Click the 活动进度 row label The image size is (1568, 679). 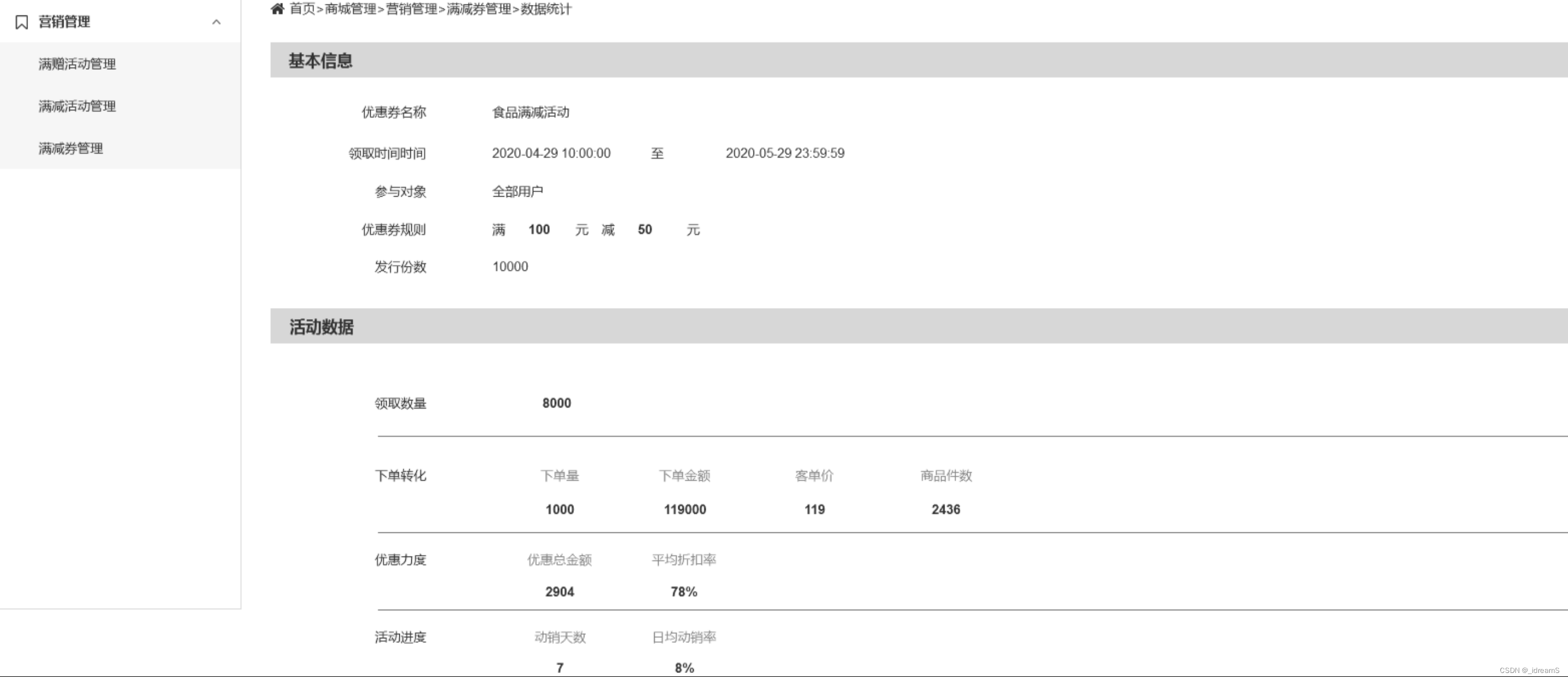pyautogui.click(x=400, y=637)
